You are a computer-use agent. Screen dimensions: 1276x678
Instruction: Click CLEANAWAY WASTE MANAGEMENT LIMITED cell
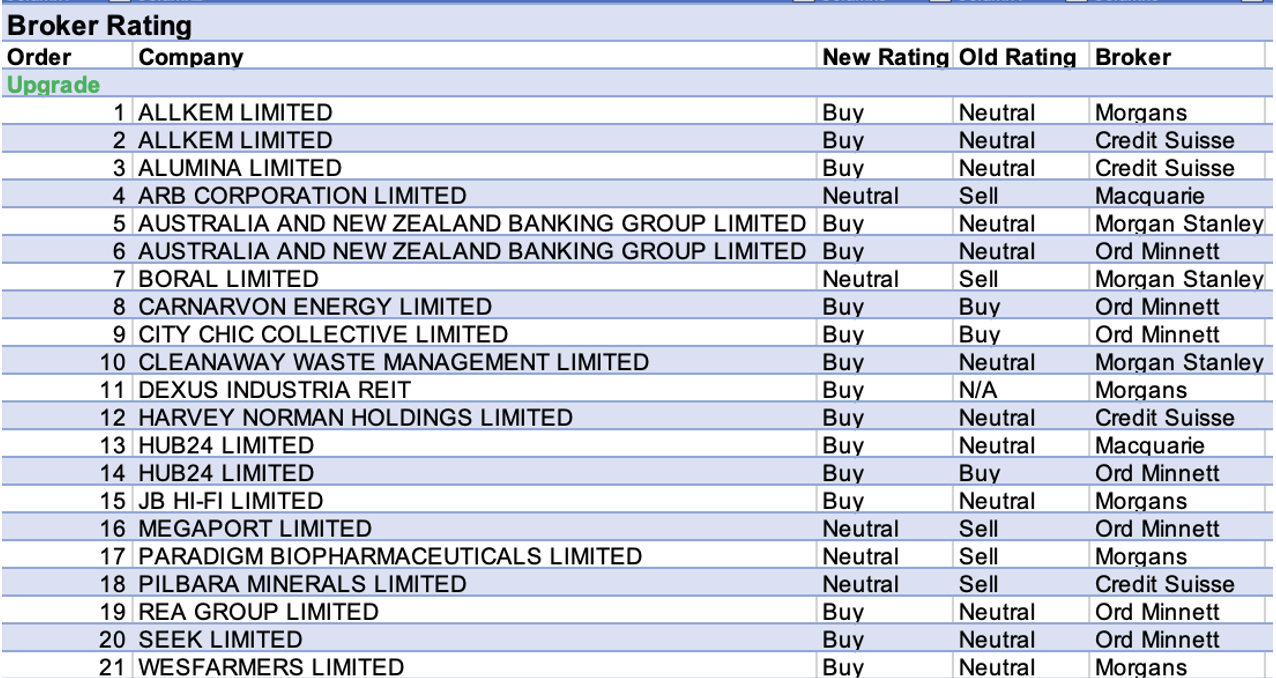click(x=393, y=362)
